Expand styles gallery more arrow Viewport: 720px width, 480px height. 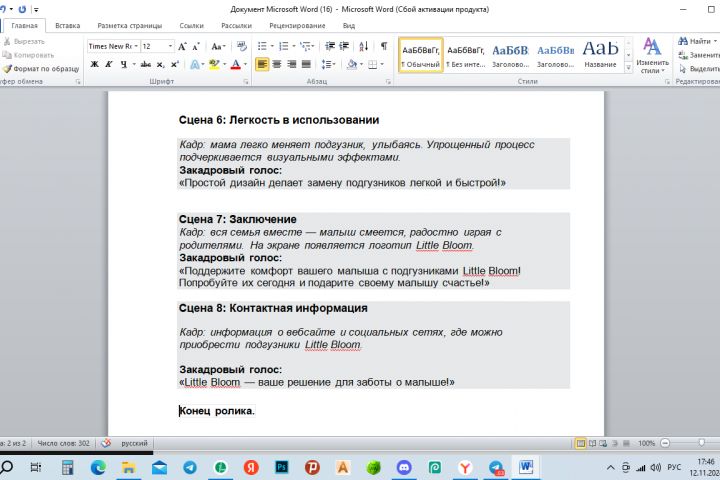click(x=628, y=68)
